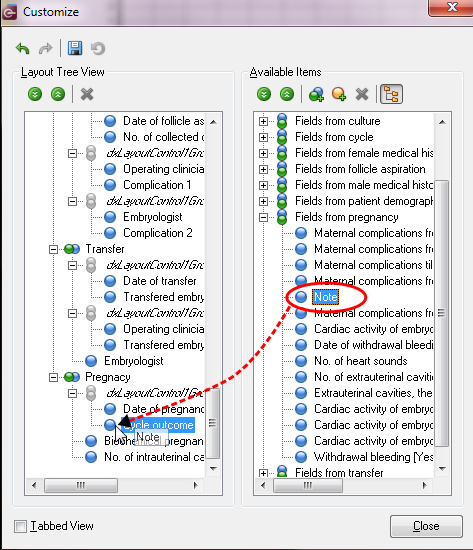Toggle tree hierarchy view in Available Items
This screenshot has width=473, height=550.
click(x=391, y=94)
